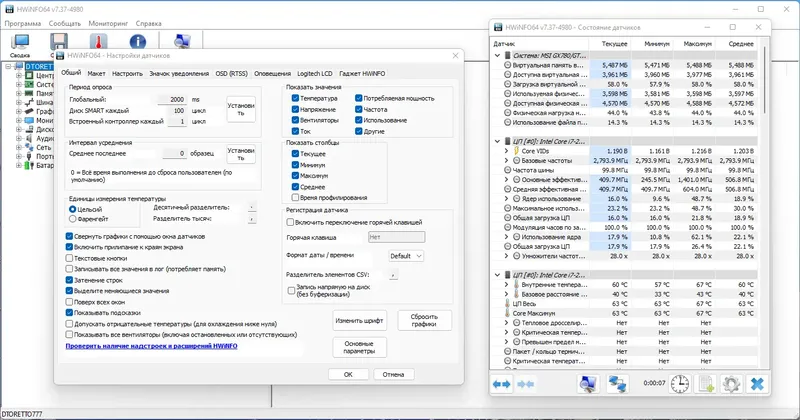The height and width of the screenshot is (420, 800).
Task: Open the Справка menu
Action: [148, 23]
